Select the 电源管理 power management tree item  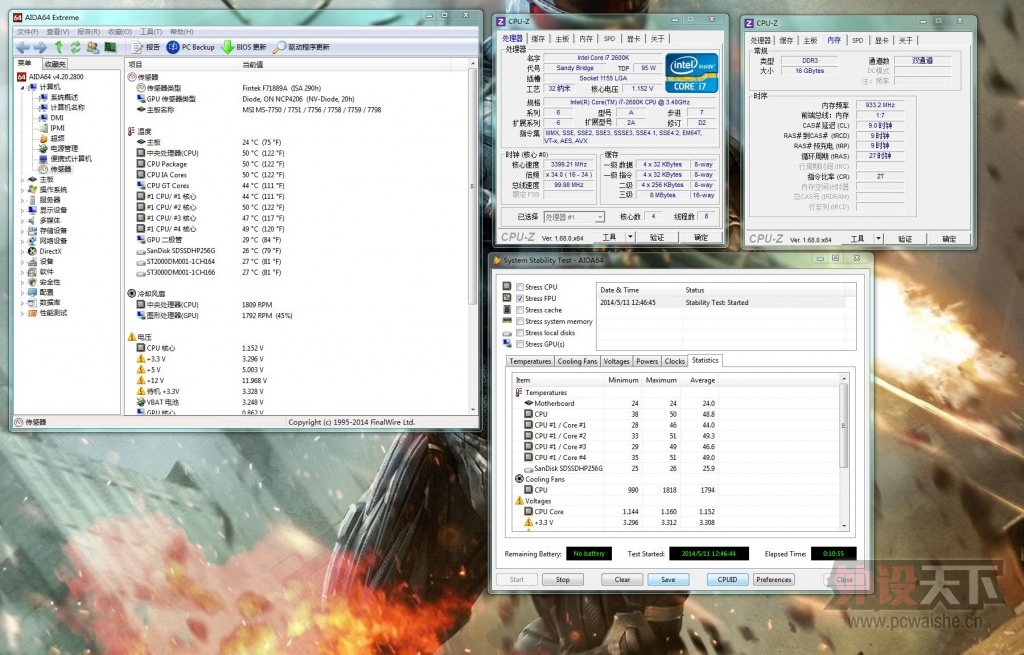(59, 149)
